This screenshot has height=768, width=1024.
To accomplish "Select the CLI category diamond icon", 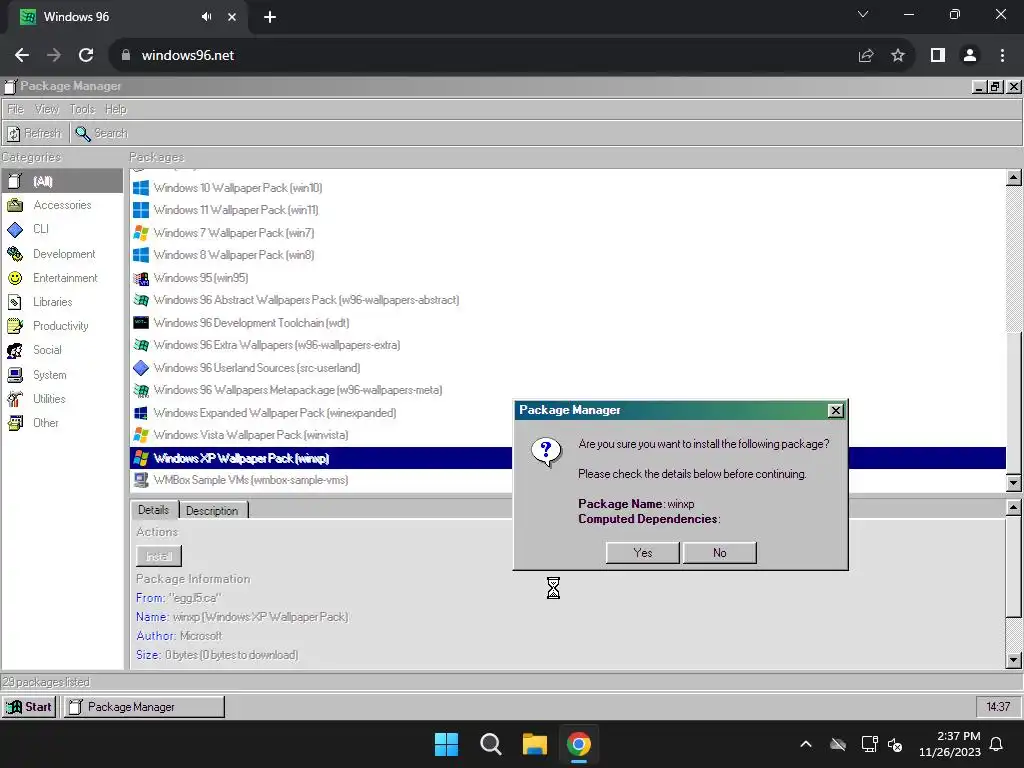I will [x=14, y=229].
